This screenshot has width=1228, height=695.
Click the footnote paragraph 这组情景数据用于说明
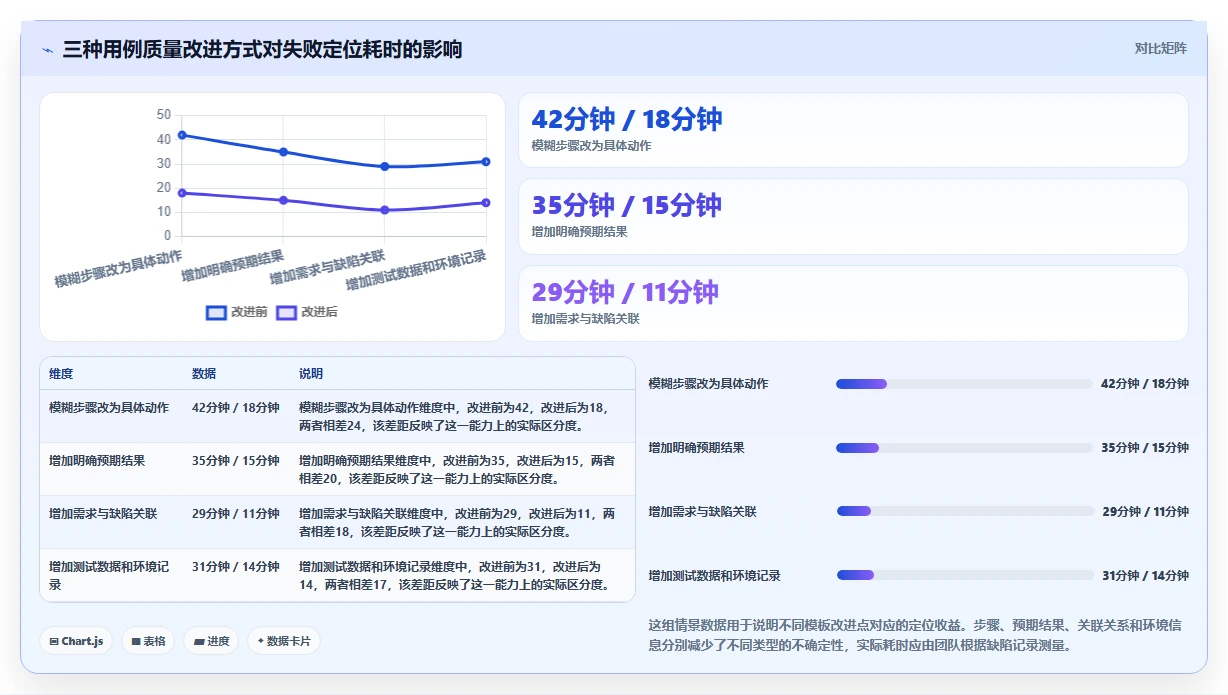click(x=916, y=635)
